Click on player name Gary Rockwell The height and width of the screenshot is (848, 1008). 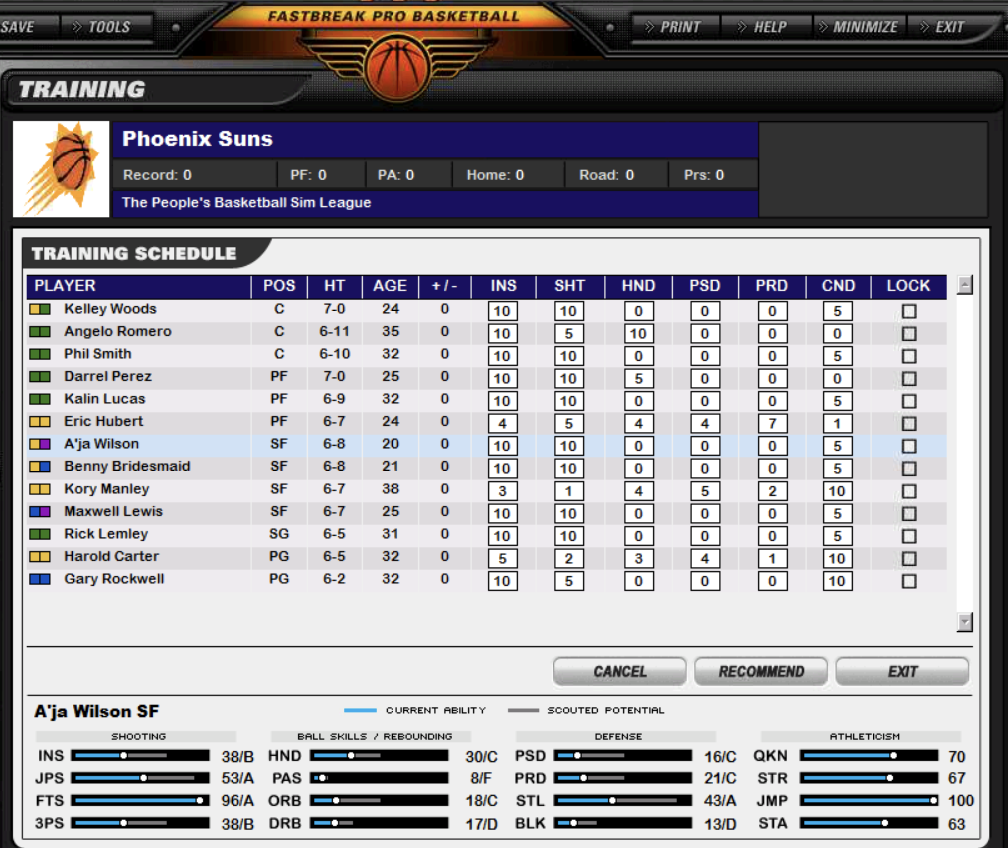(114, 579)
